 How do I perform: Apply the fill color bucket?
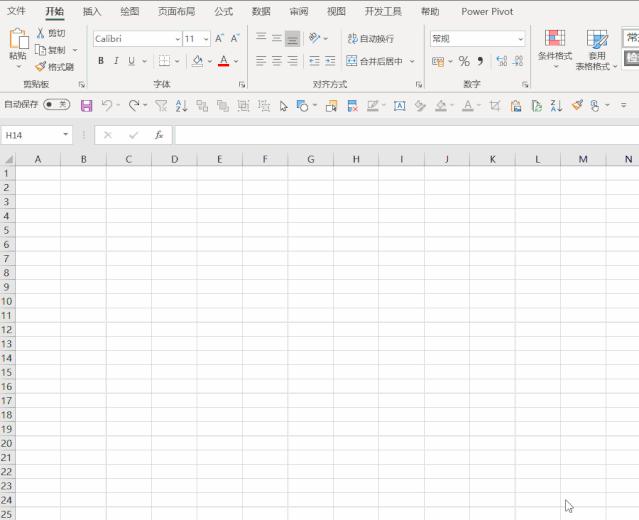click(198, 61)
